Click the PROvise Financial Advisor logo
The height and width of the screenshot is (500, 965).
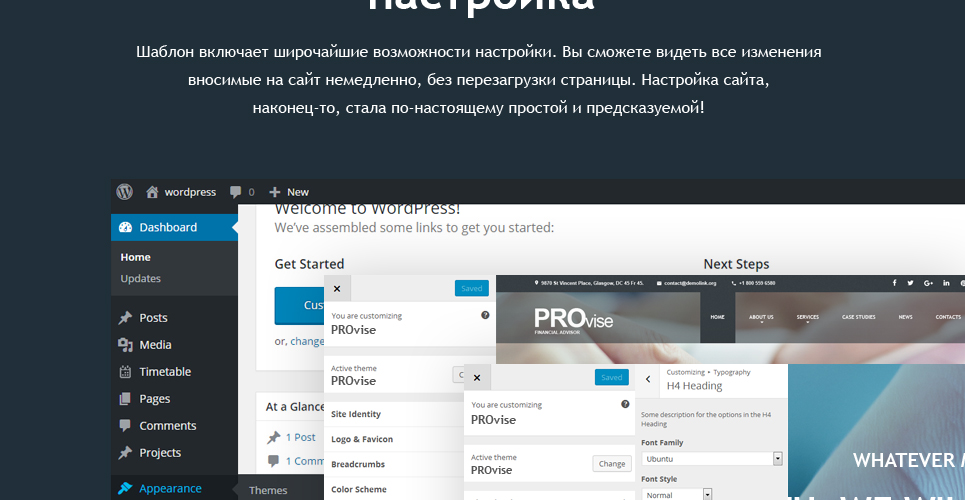coord(573,320)
